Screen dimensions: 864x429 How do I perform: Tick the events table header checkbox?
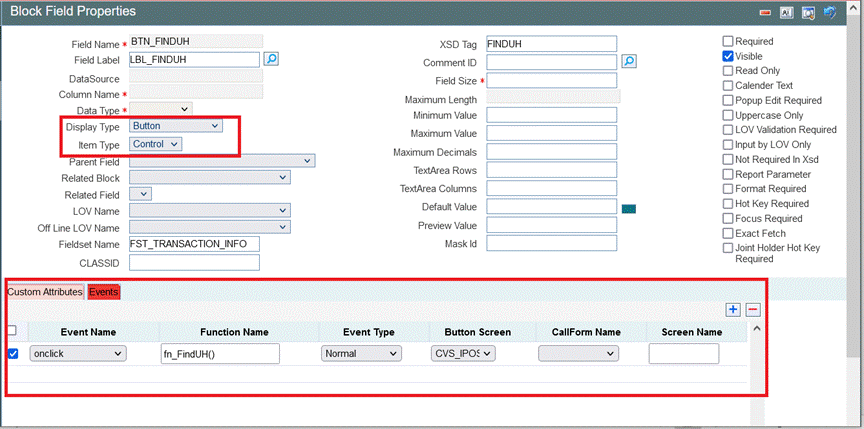pyautogui.click(x=12, y=330)
